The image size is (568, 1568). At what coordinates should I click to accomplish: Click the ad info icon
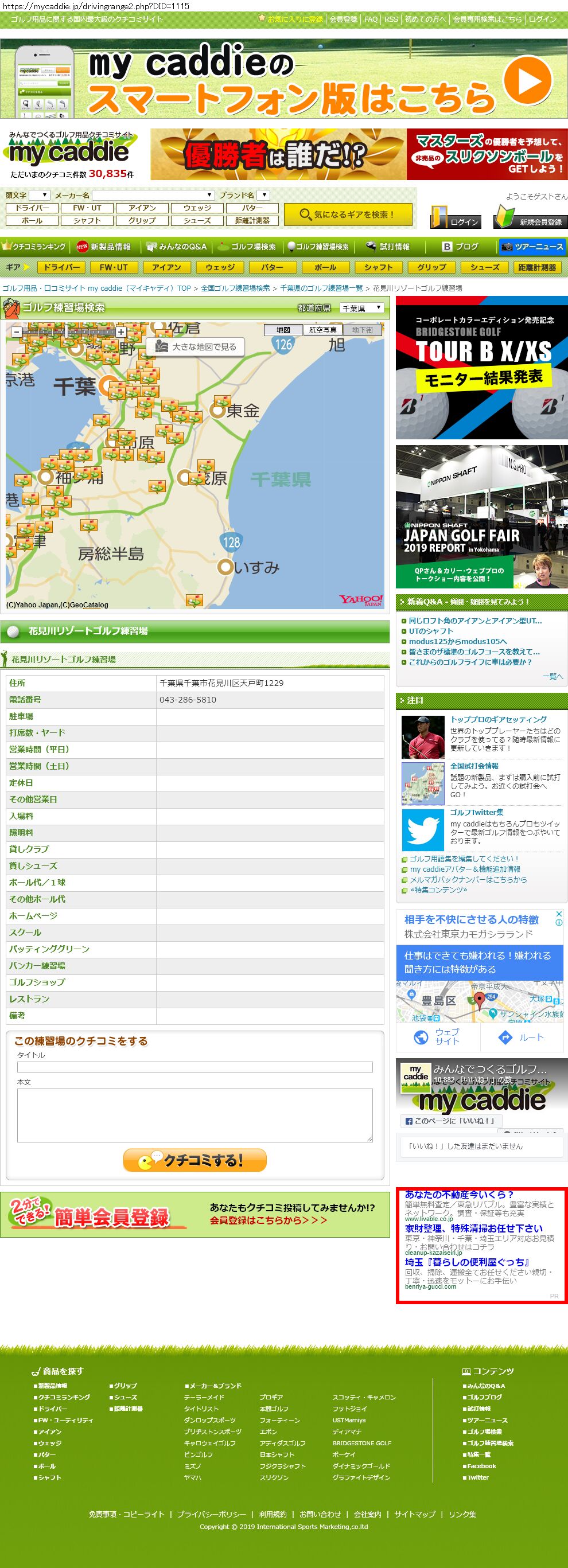pyautogui.click(x=559, y=922)
